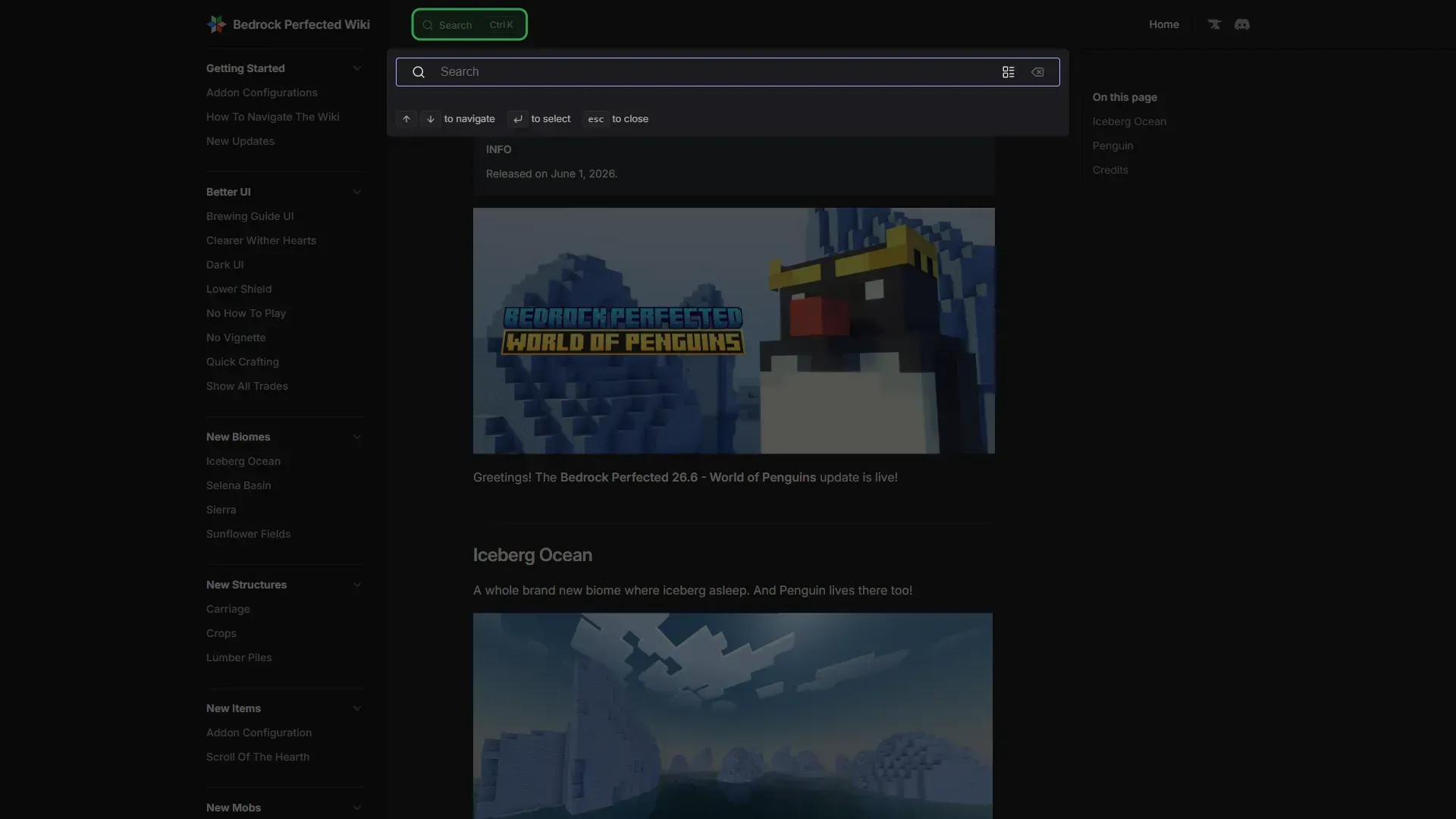Collapse the New Structures section chevron
Viewport: 1456px width, 819px height.
point(357,585)
